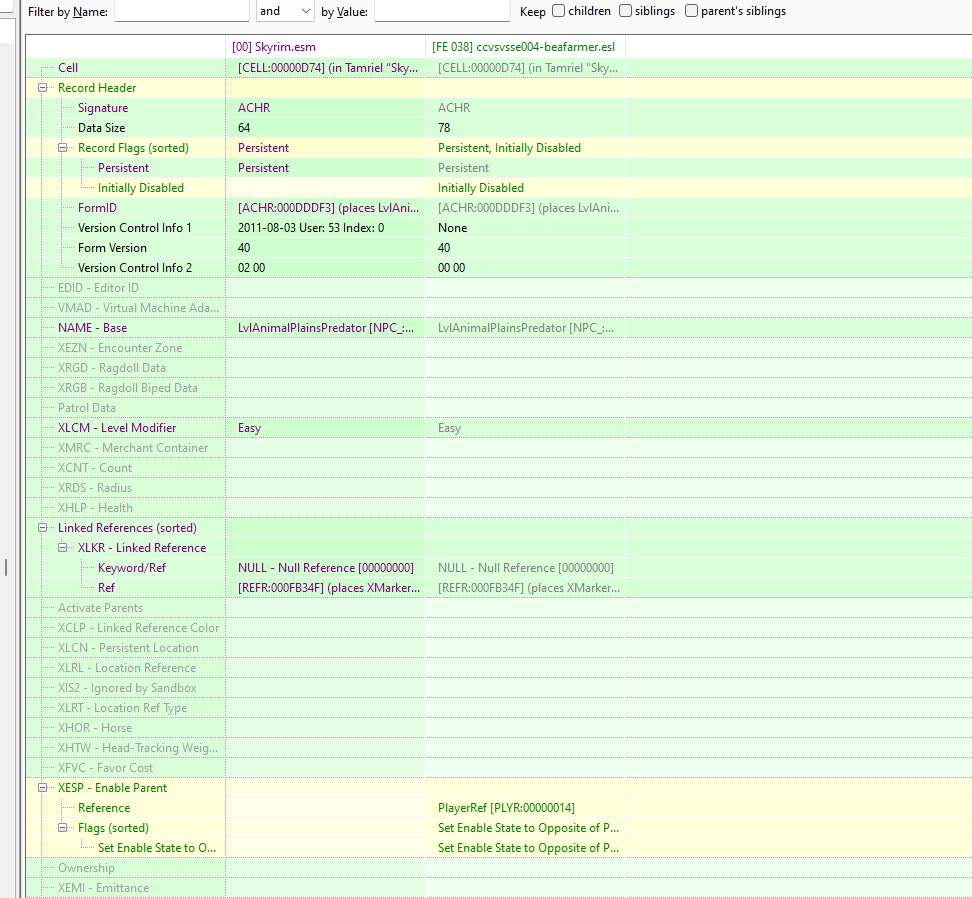Select the XHTW - Head-Tracking Weight row
Image resolution: width=972 pixels, height=898 pixels.
click(x=138, y=748)
